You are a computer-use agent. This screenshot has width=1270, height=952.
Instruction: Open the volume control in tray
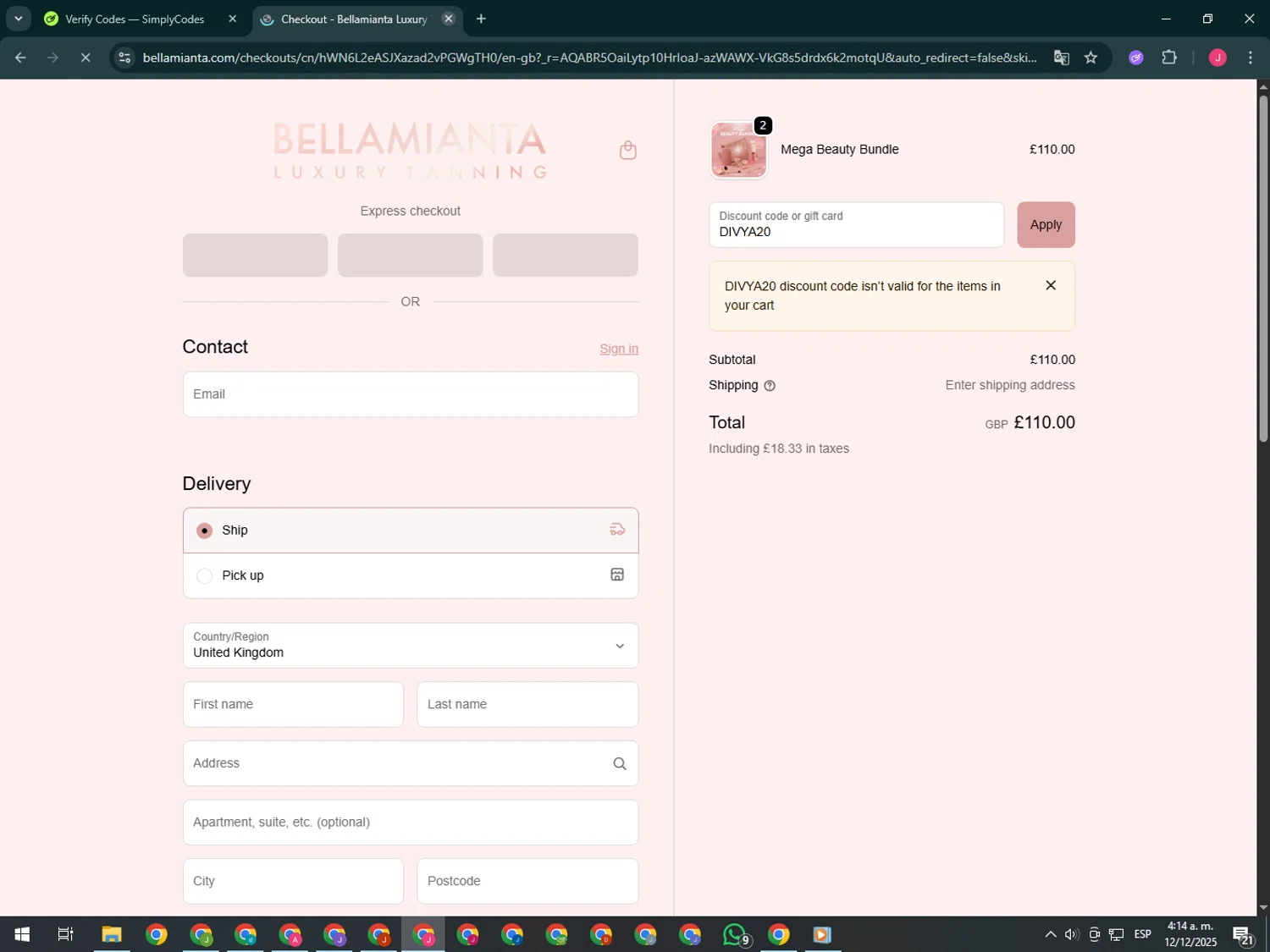pyautogui.click(x=1072, y=934)
